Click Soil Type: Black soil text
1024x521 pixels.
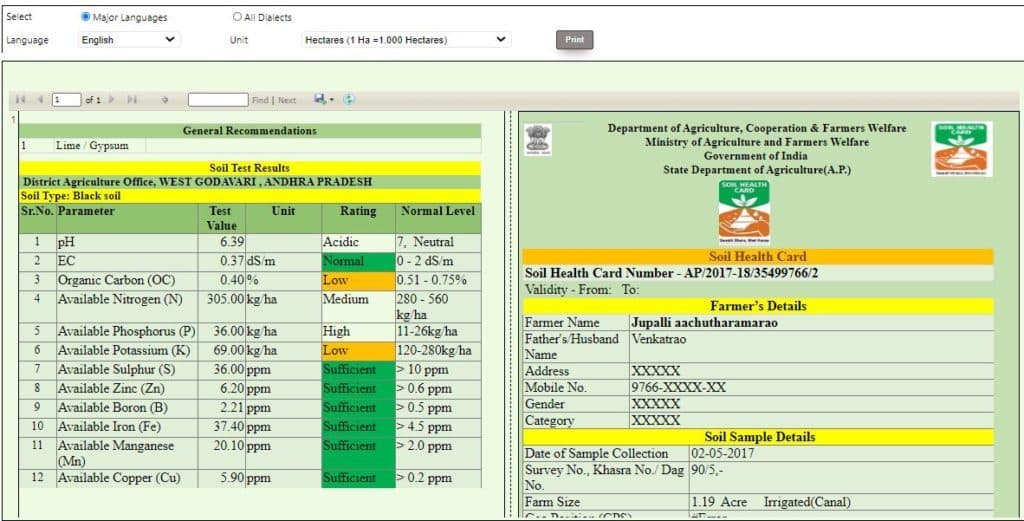point(71,196)
